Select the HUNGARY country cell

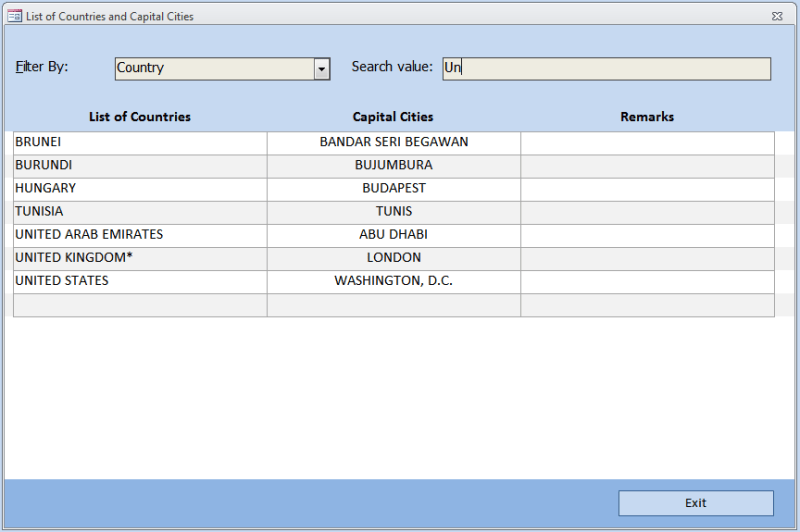140,189
